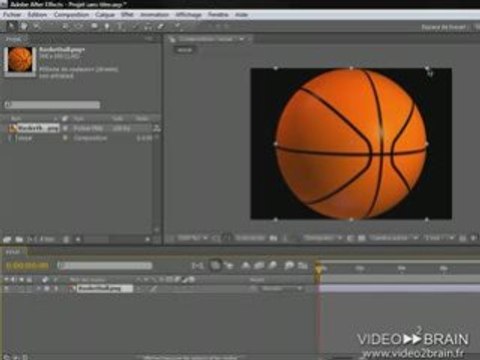Toggle transparency grid in composition viewer
Screen dimensions: 480x360
pyautogui.click(x=362, y=238)
